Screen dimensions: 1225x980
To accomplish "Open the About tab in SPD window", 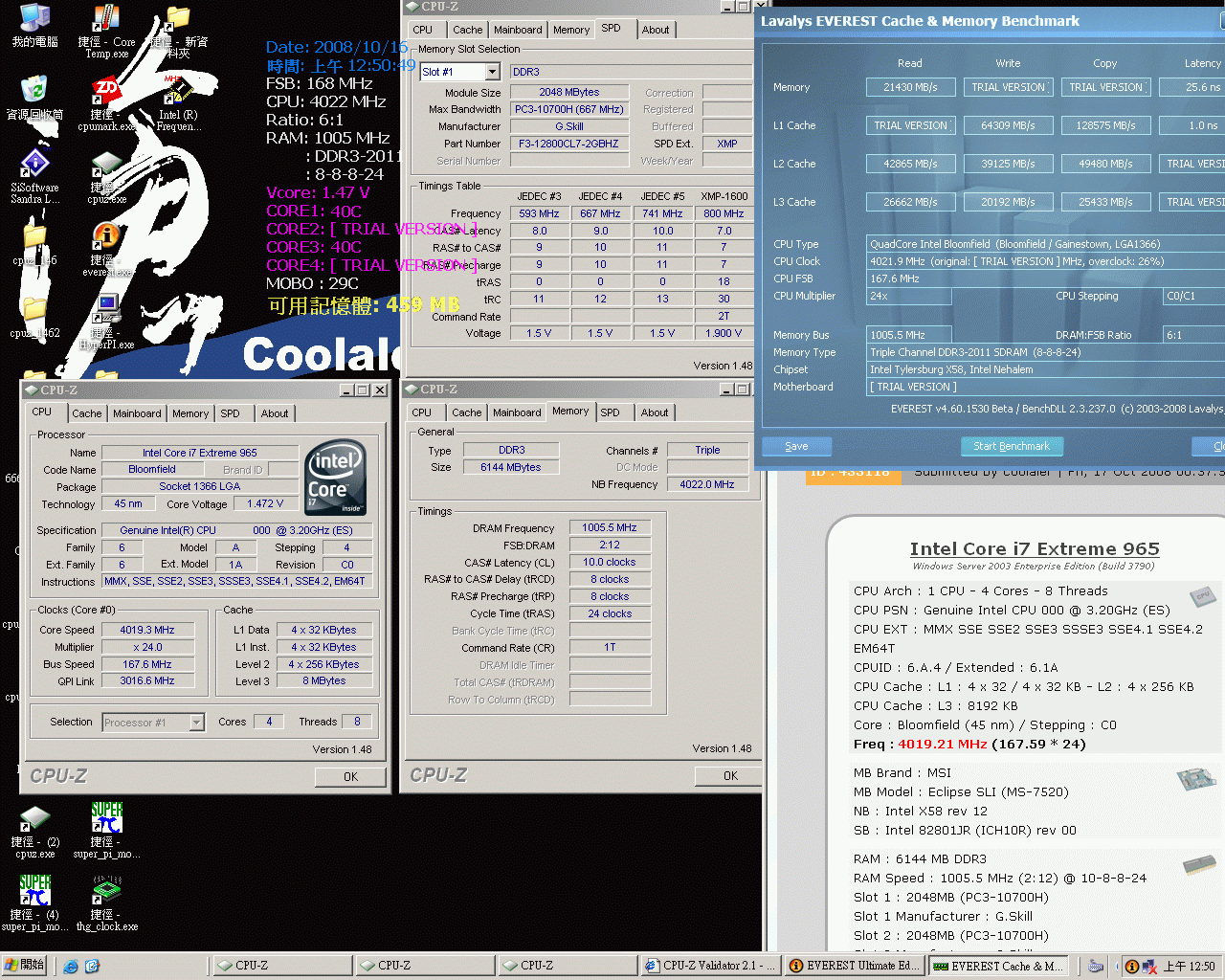I will 656,30.
